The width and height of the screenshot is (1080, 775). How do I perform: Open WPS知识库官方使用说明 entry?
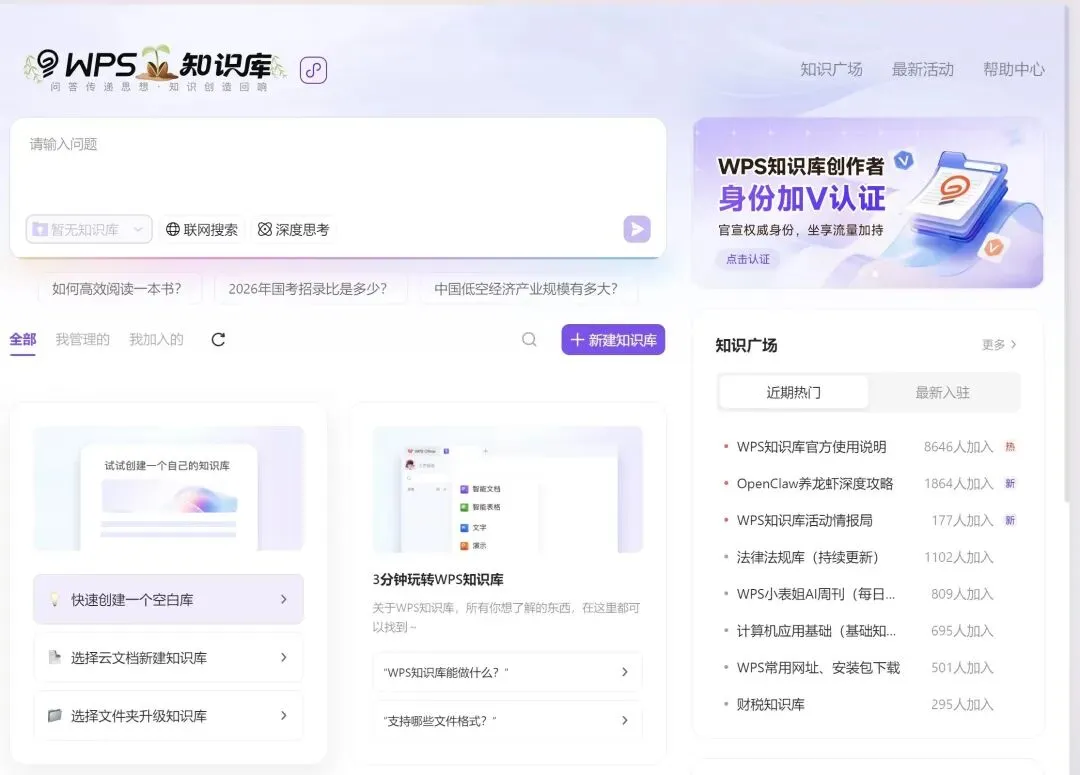[811, 446]
